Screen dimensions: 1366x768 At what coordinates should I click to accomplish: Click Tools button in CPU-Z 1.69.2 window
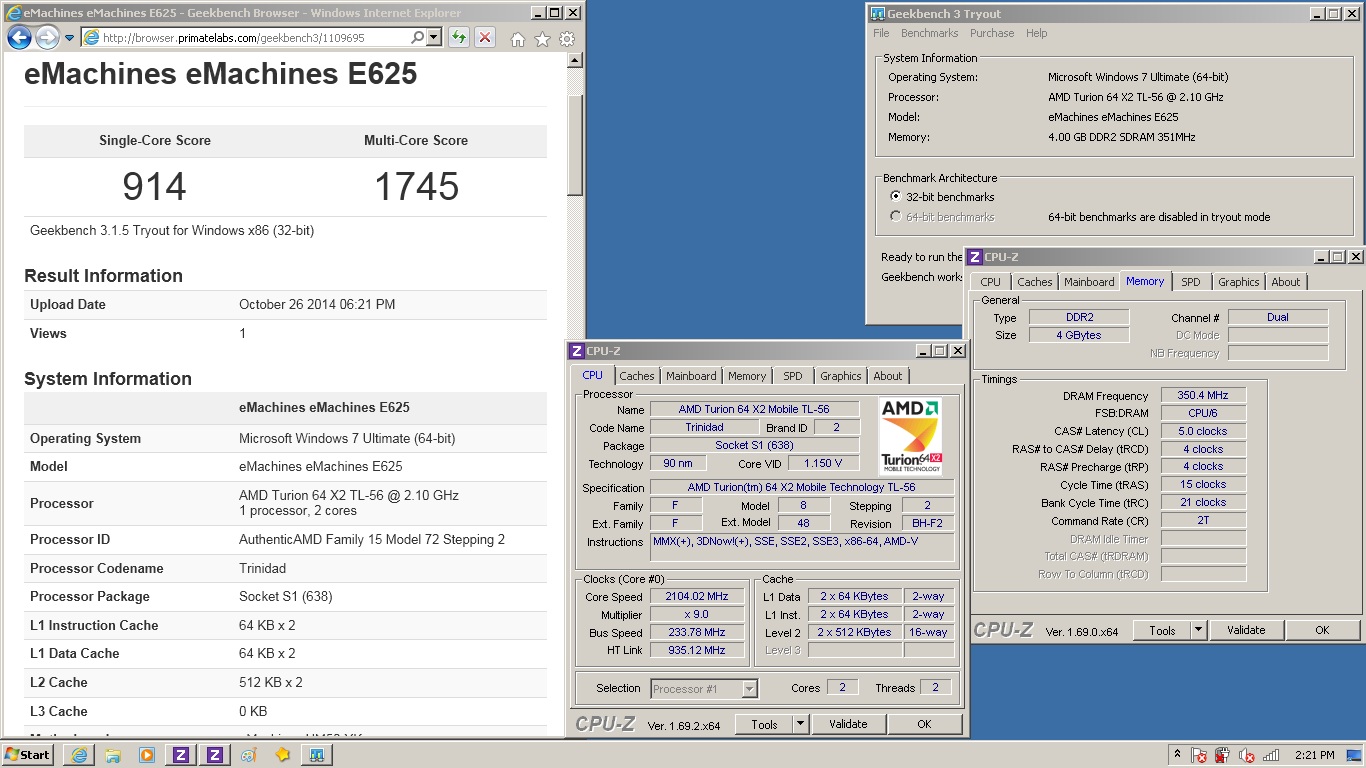[x=764, y=724]
